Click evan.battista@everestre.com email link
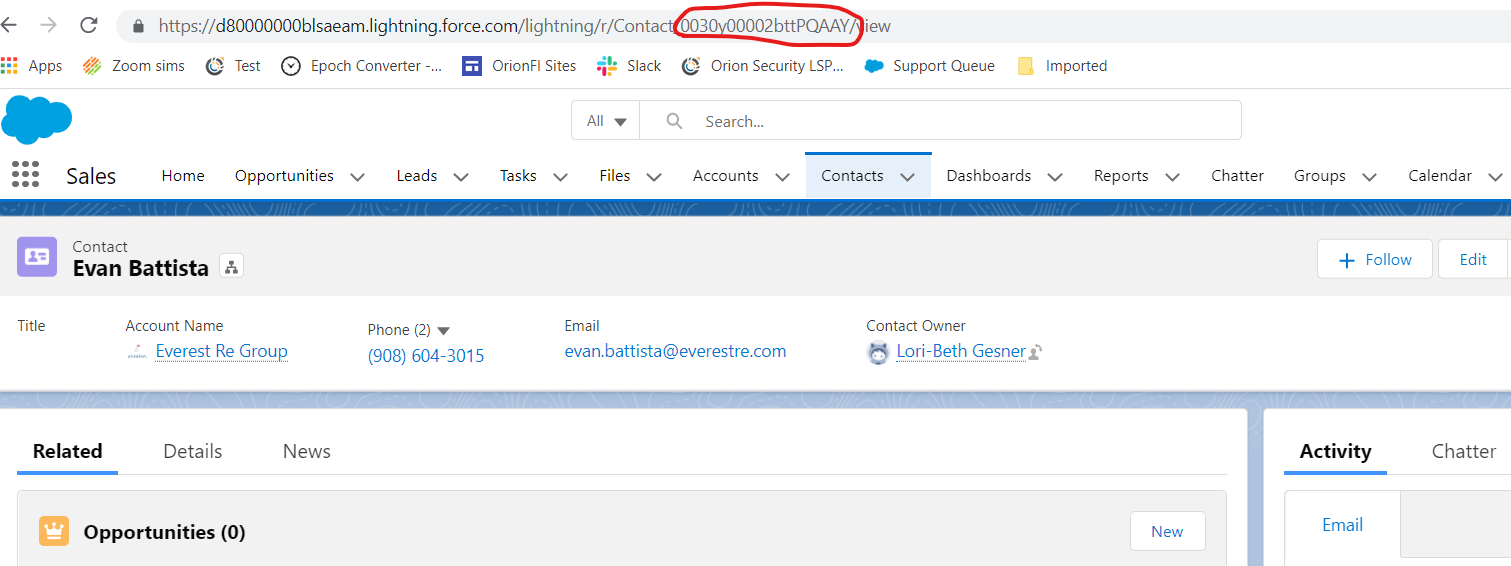1511x566 pixels. pos(675,351)
